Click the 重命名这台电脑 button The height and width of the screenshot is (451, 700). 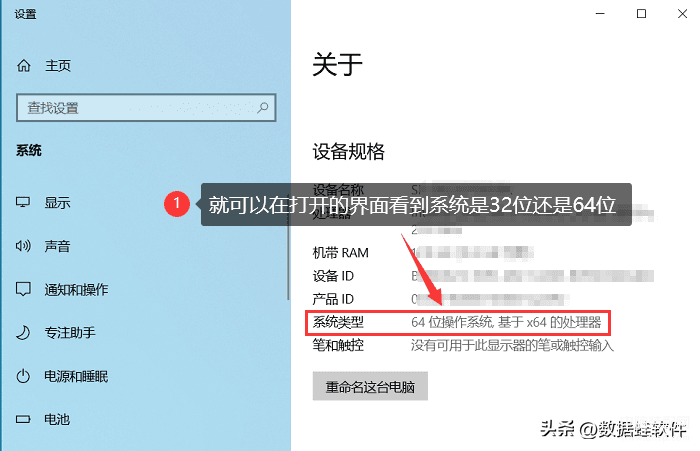pos(370,386)
